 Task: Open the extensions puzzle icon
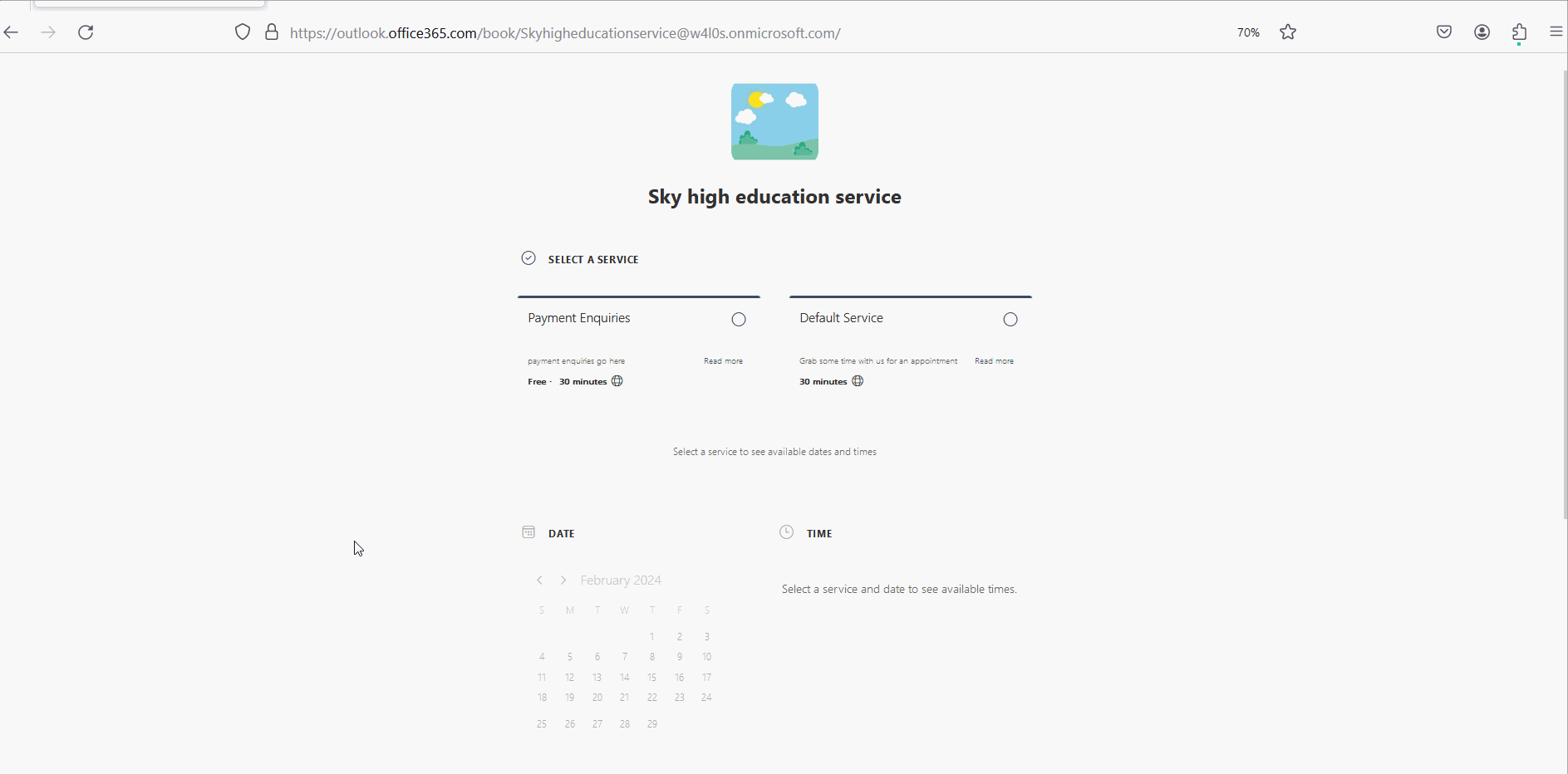[x=1519, y=32]
